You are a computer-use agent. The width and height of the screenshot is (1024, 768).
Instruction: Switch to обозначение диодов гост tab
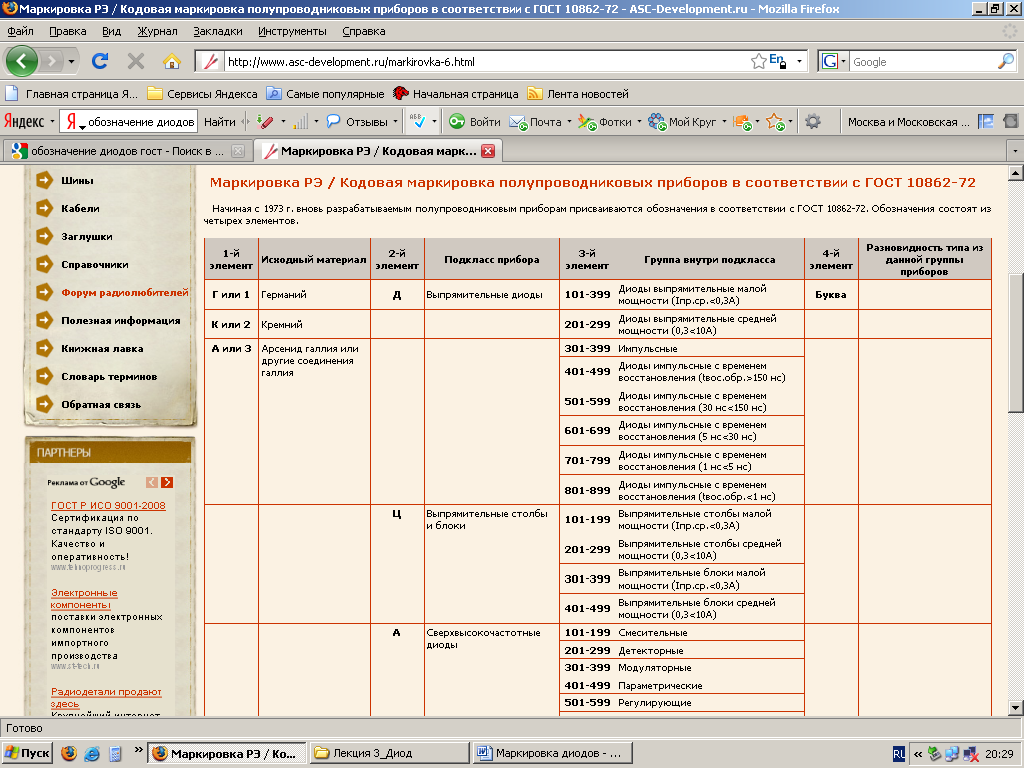[x=128, y=152]
